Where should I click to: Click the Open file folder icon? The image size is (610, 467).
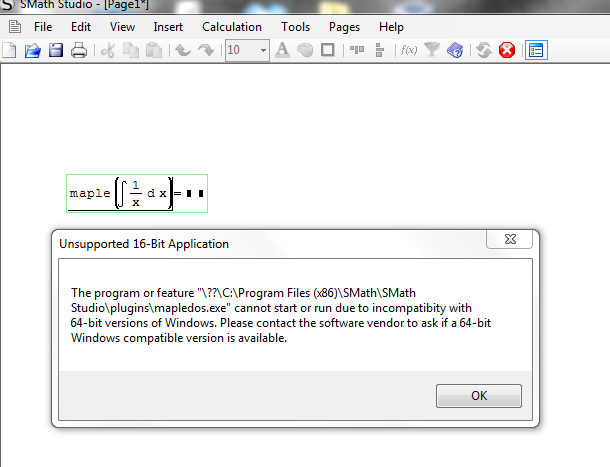click(x=32, y=50)
